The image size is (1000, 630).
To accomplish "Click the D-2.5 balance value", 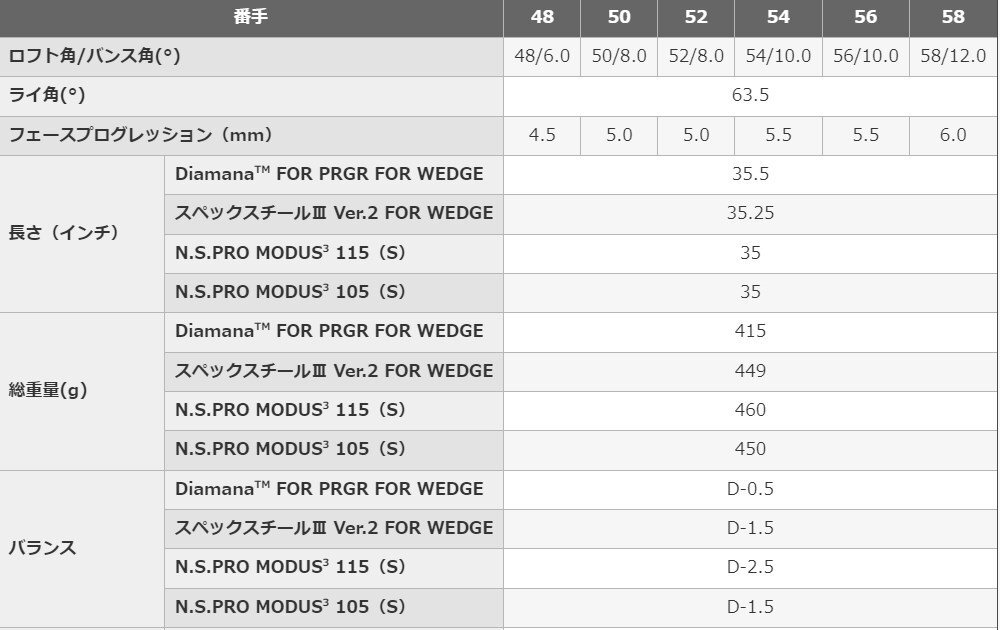I will click(750, 568).
